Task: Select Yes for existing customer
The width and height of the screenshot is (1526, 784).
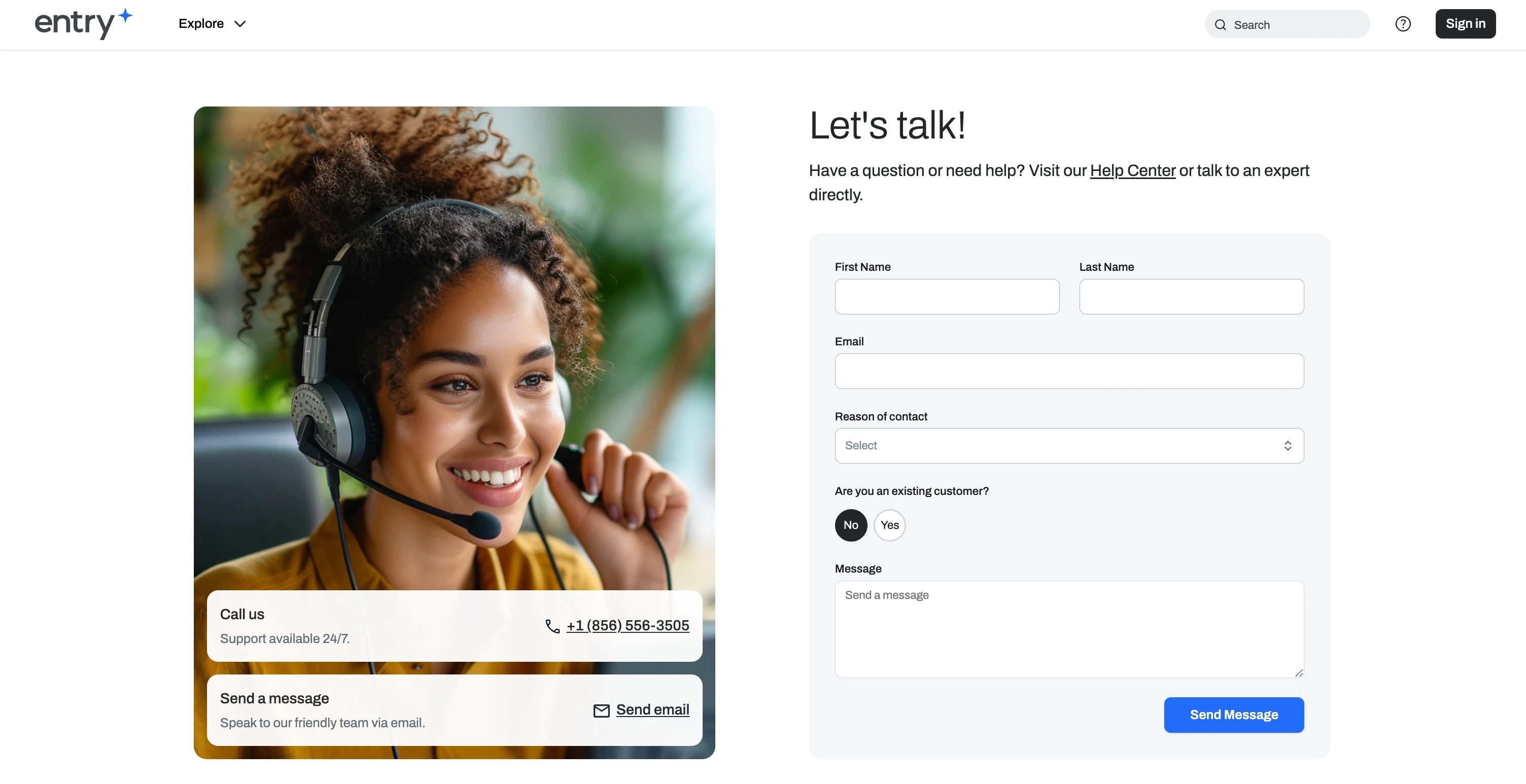Action: (890, 525)
